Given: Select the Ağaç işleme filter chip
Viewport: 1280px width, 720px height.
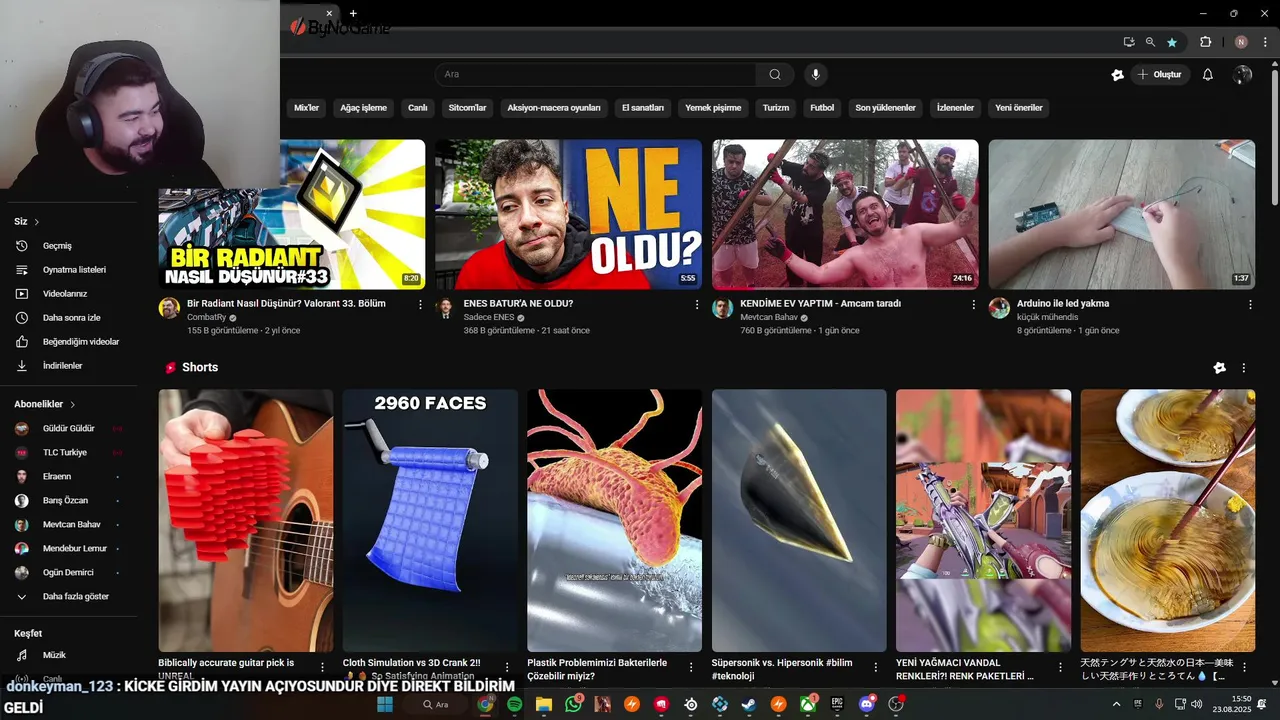Looking at the screenshot, I should pyautogui.click(x=363, y=108).
